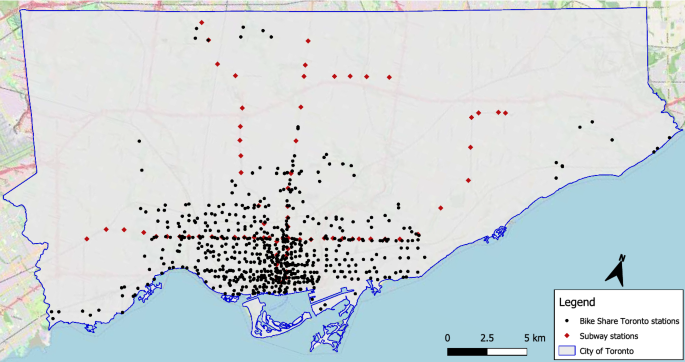Click the "5 km" scale label
685x362 pixels.
coord(535,338)
